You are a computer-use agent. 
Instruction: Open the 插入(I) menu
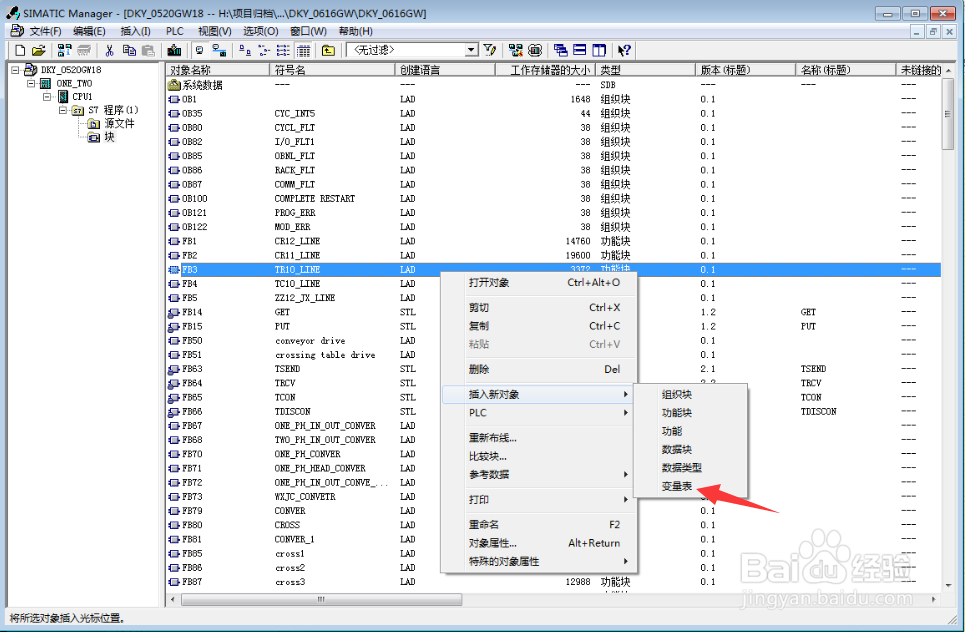135,31
